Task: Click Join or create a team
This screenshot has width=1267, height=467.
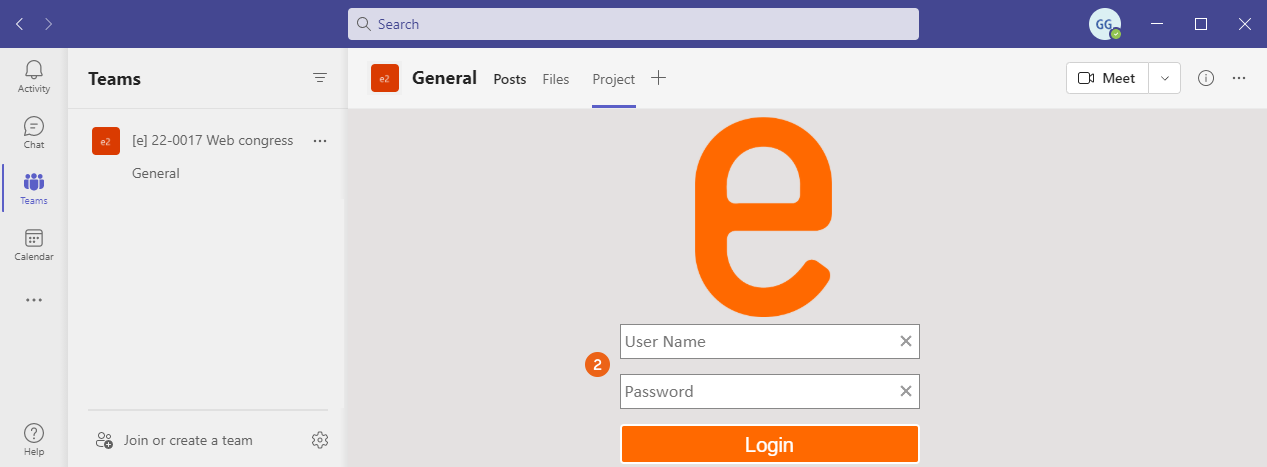Action: pos(188,440)
